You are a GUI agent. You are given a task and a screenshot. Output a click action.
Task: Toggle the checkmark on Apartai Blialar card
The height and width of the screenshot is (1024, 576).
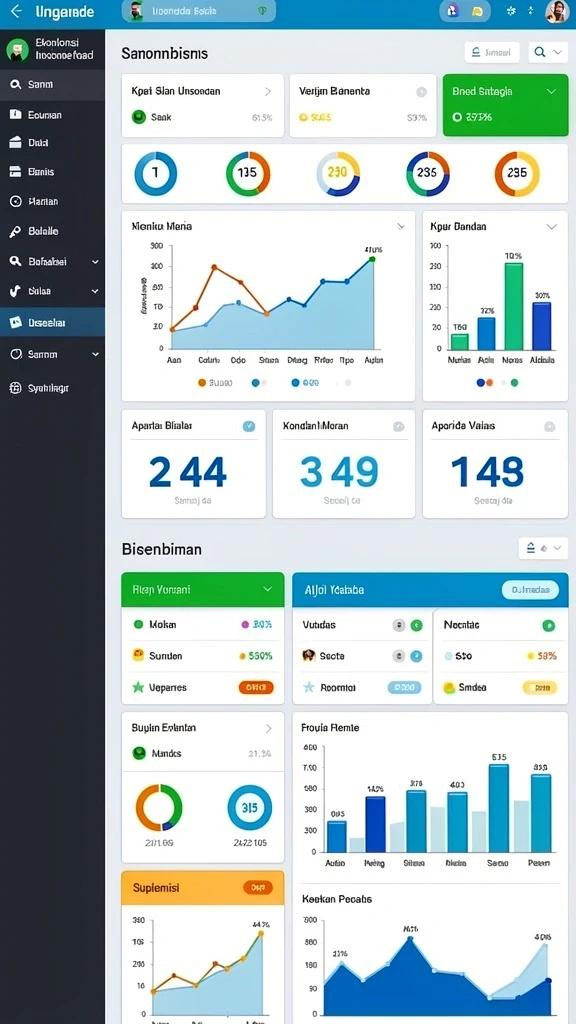[249, 426]
